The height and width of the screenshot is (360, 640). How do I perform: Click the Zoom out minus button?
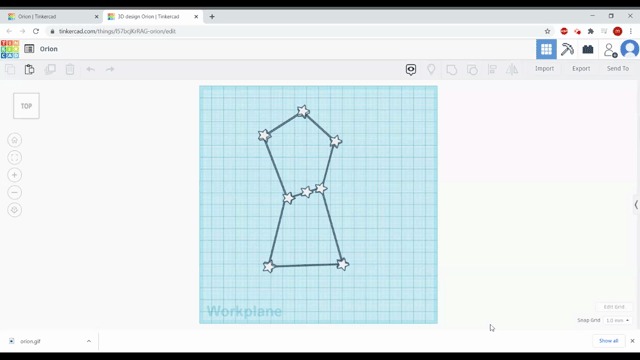point(14,193)
